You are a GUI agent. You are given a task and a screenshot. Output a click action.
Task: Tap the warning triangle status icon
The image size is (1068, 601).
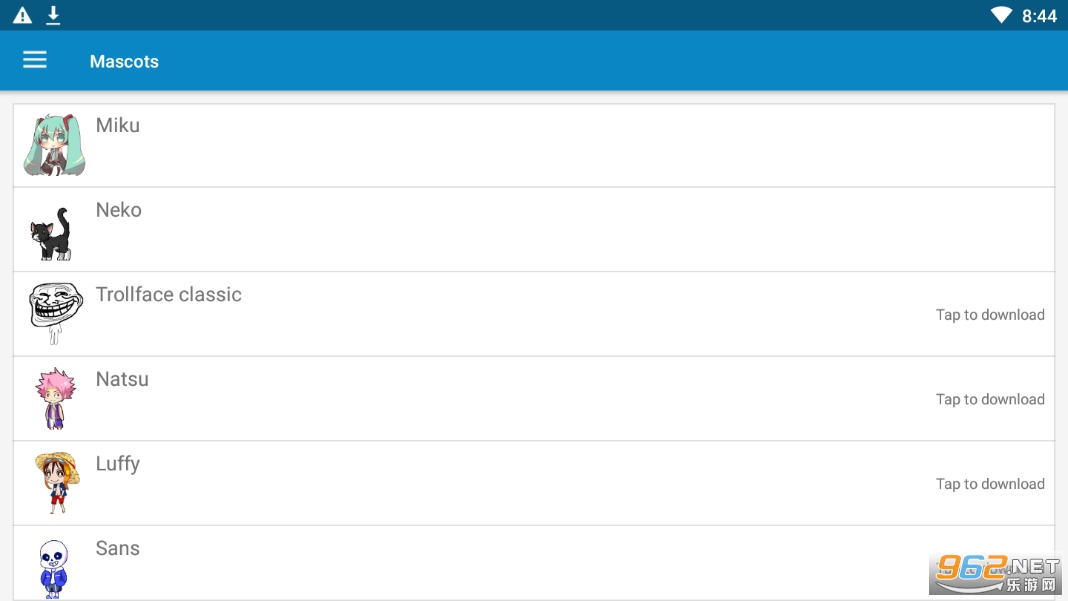point(22,15)
